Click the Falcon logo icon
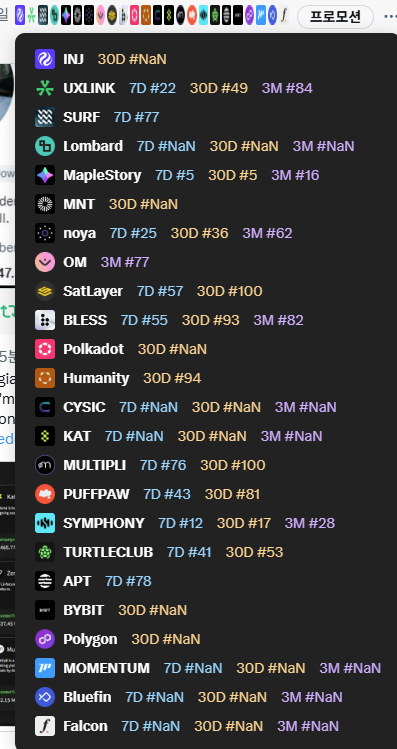This screenshot has height=749, width=397. [45, 726]
